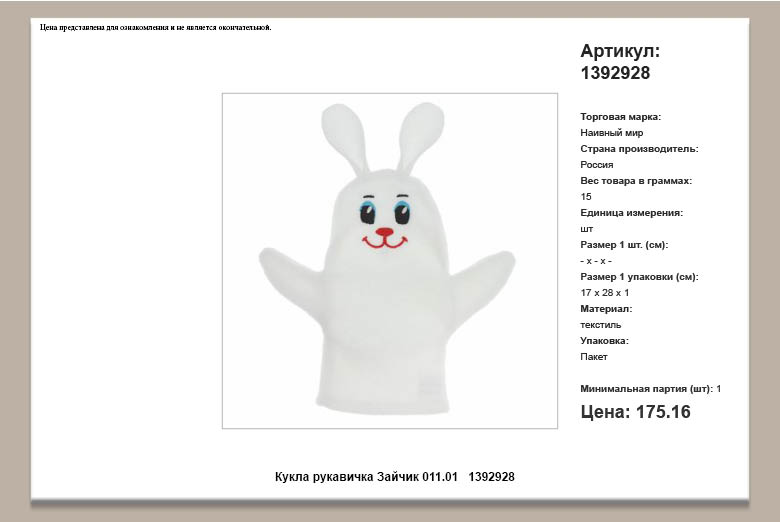Image resolution: width=780 pixels, height=522 pixels.
Task: Click the unit value 'шт'
Action: pyautogui.click(x=586, y=229)
